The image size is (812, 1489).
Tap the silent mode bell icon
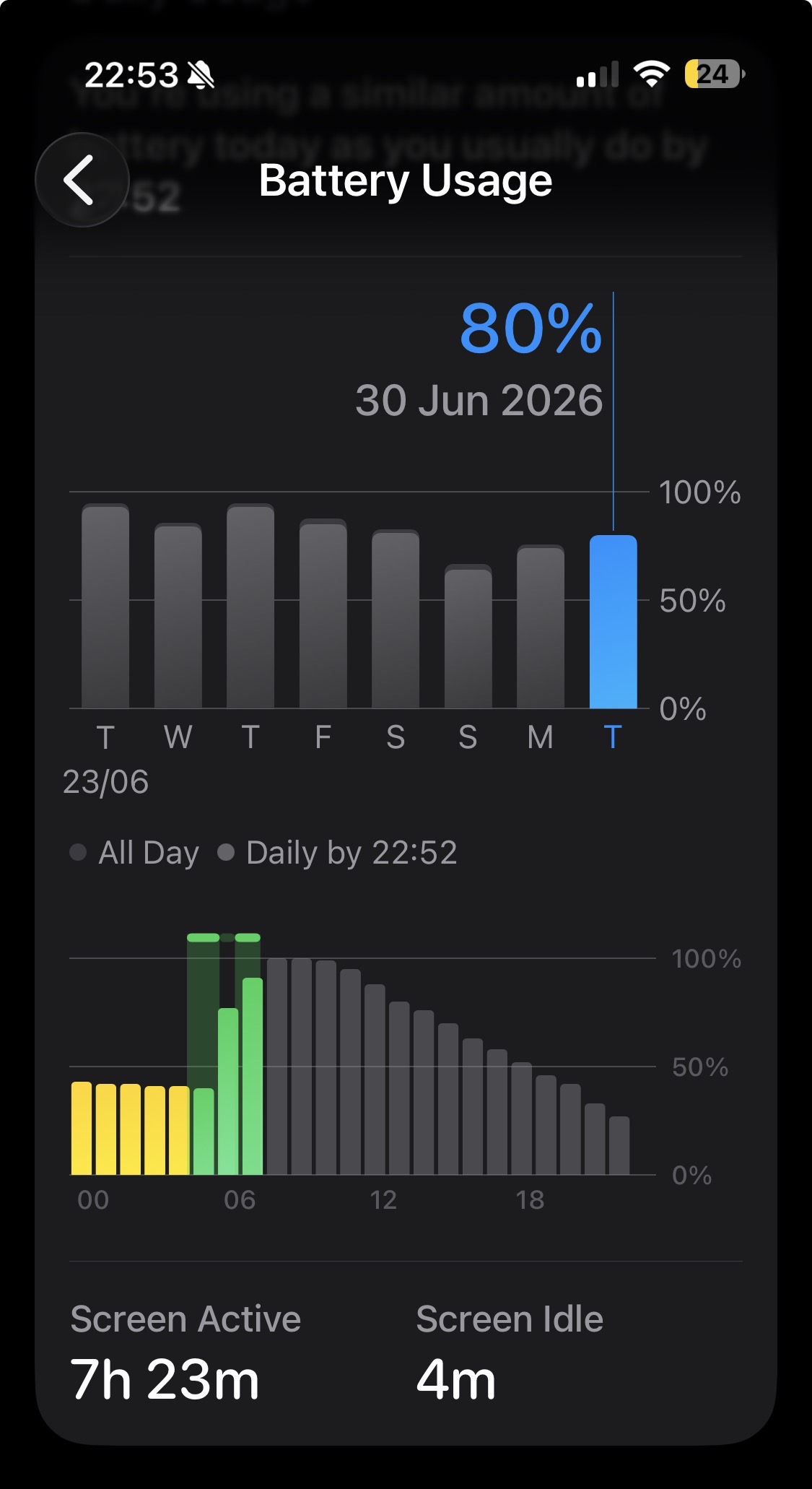201,74
